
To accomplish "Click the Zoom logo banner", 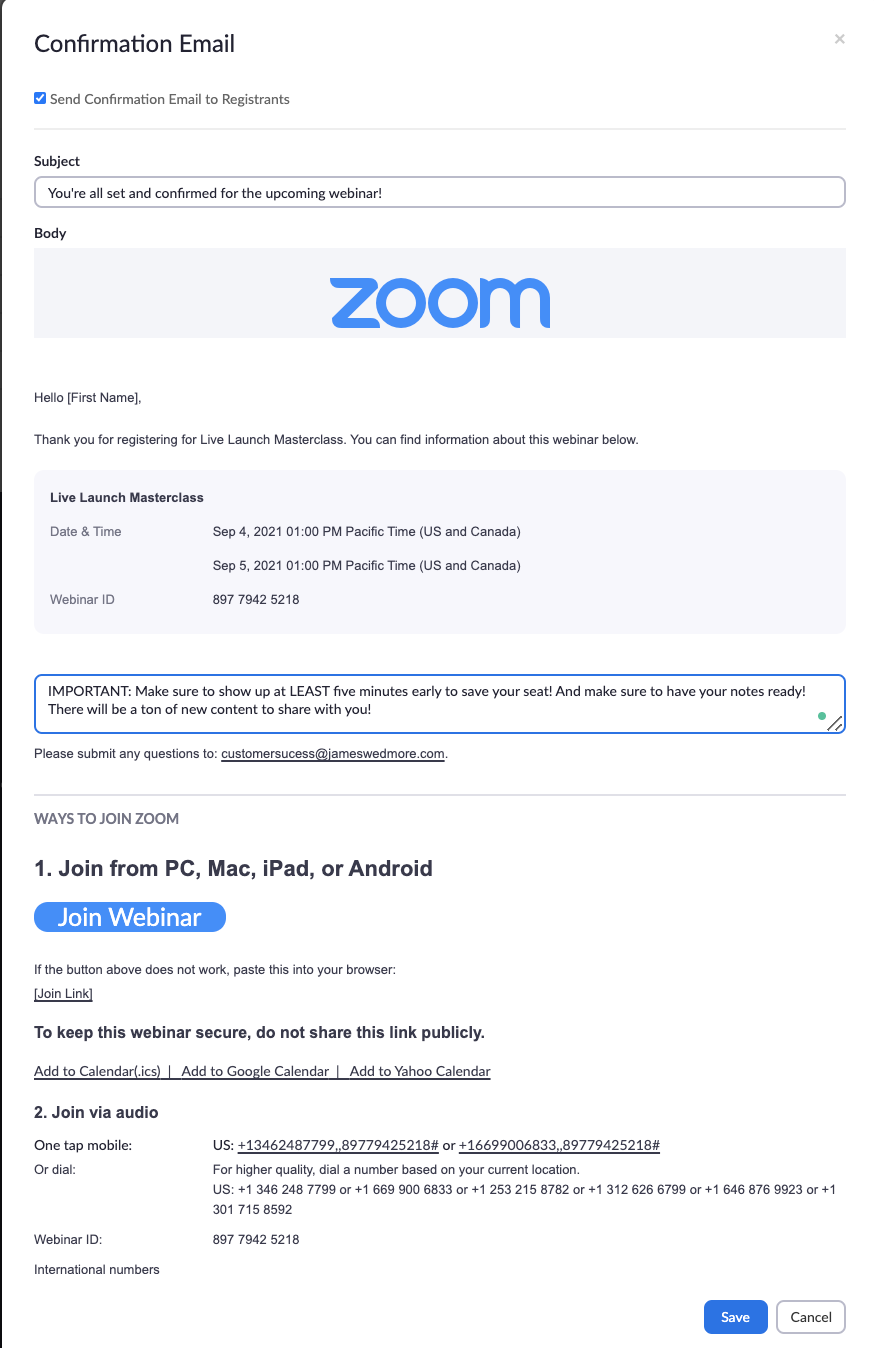I will [439, 303].
